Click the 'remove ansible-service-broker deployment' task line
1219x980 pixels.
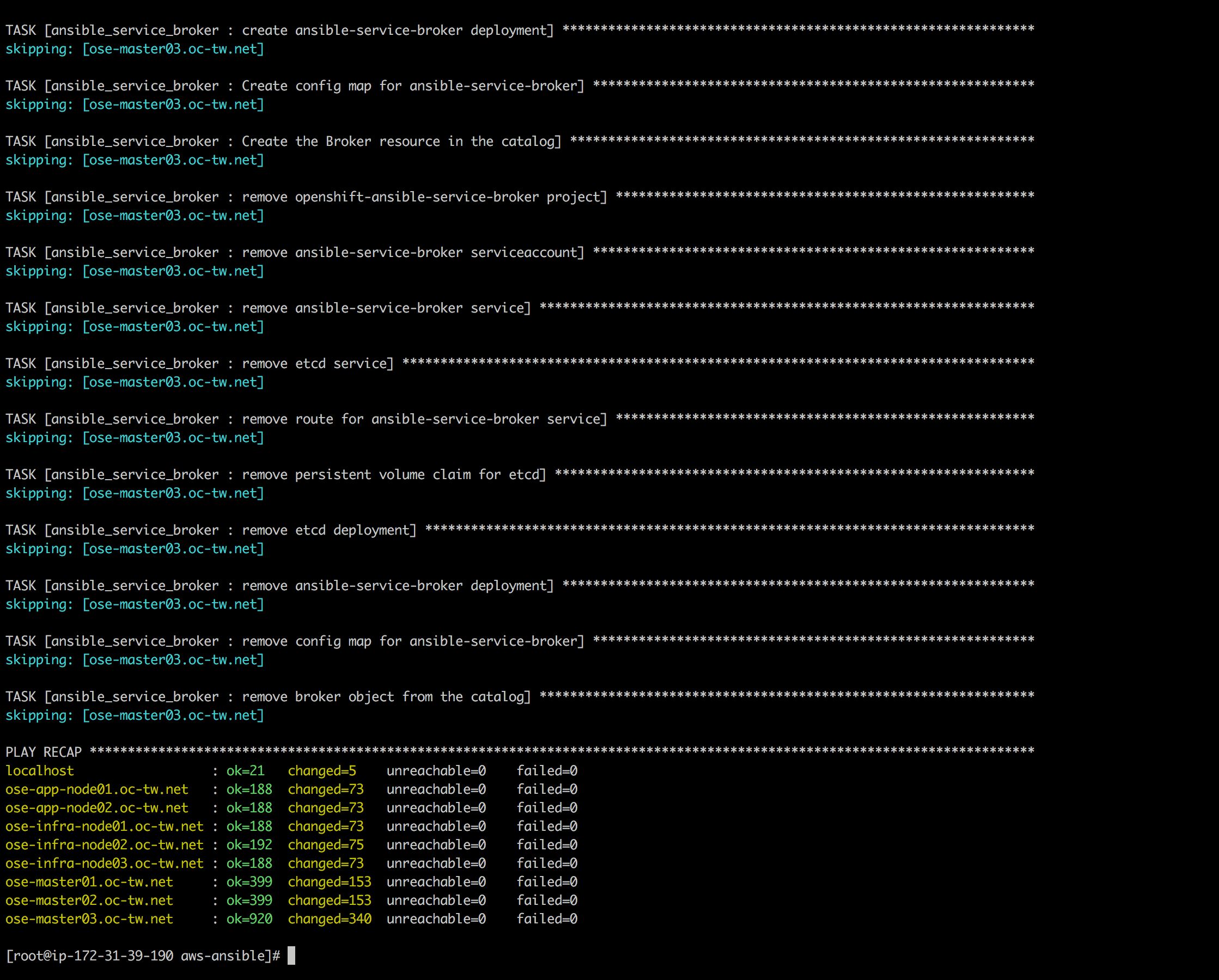(520, 585)
